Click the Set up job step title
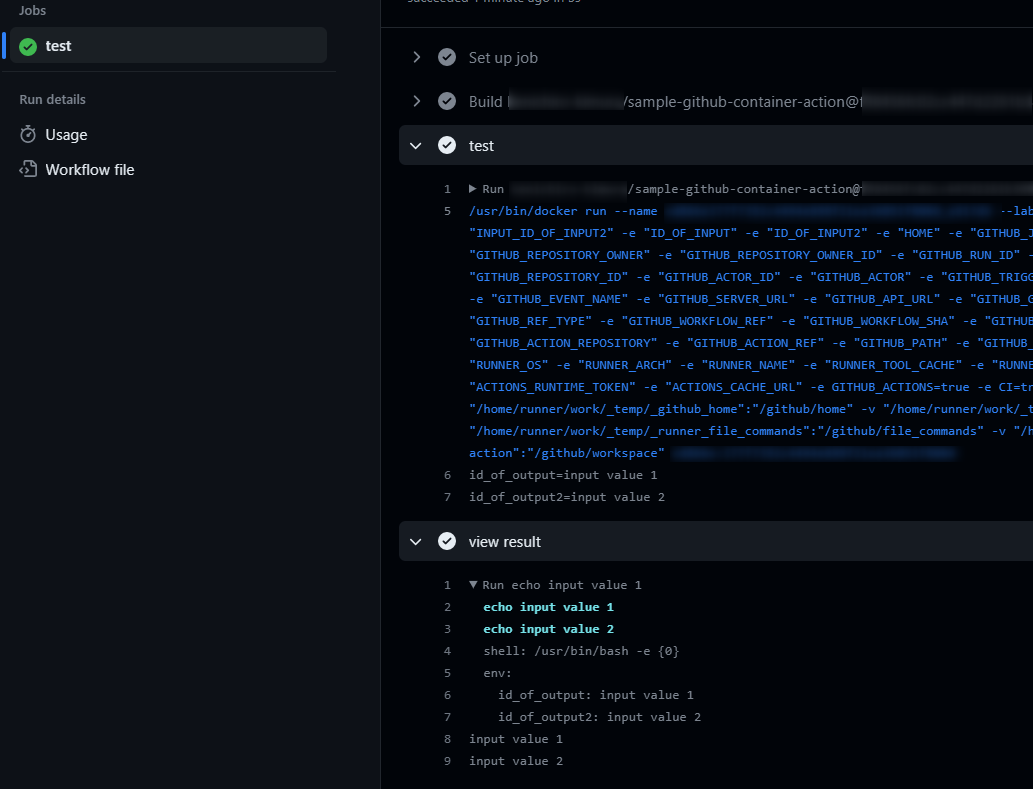1033x789 pixels. (503, 57)
